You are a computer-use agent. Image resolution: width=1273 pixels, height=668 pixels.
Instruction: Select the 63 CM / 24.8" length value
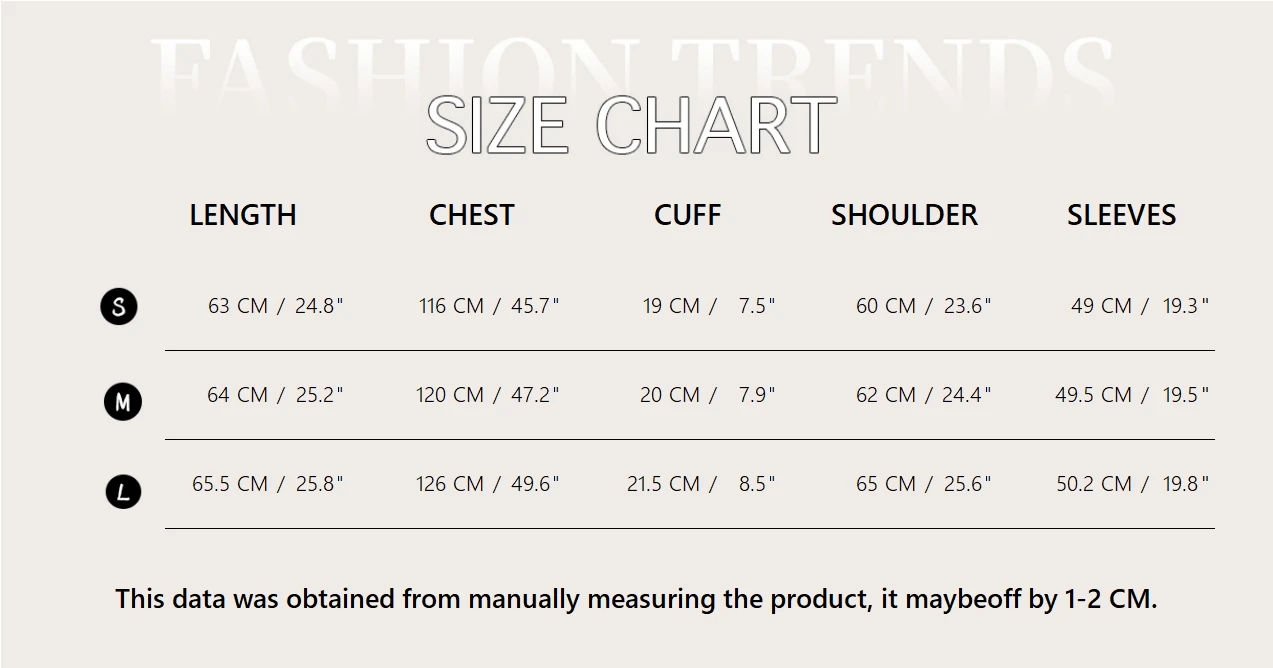point(275,306)
